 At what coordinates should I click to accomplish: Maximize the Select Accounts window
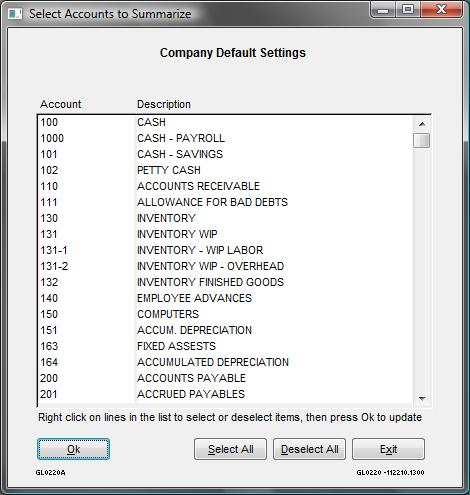408,10
